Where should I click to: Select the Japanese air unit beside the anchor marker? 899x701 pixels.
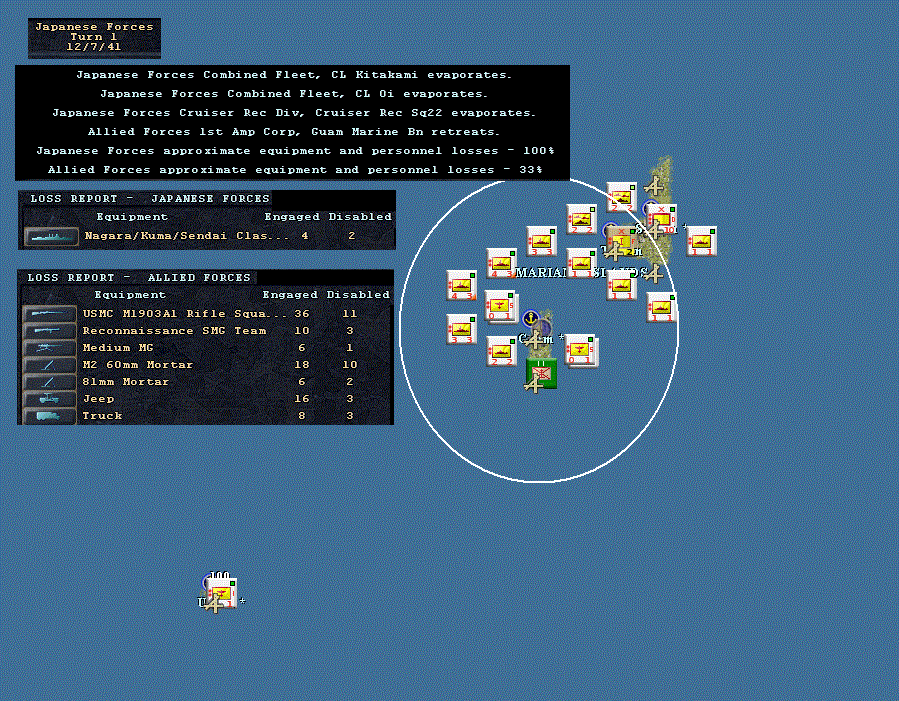pos(500,306)
